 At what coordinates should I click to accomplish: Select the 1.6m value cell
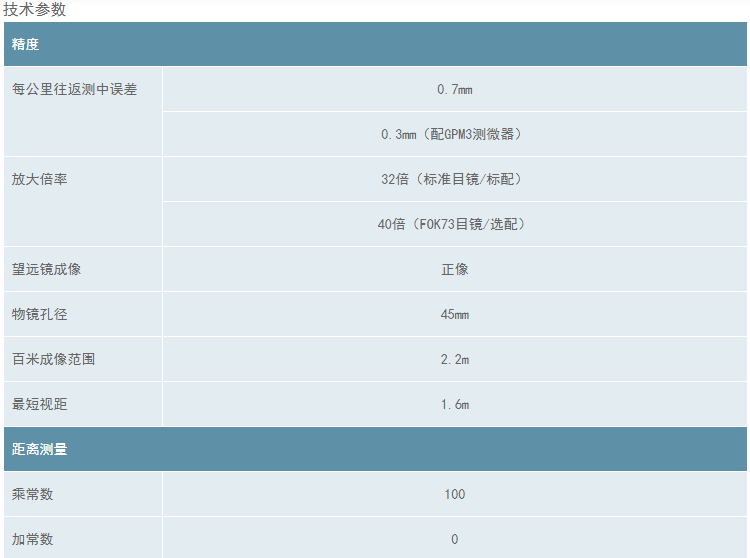(x=454, y=405)
